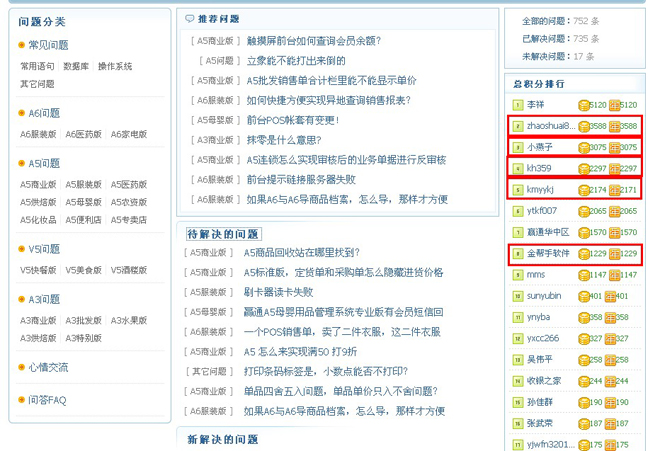Select the 数据库 subcategory
The height and width of the screenshot is (451, 660).
[76, 67]
